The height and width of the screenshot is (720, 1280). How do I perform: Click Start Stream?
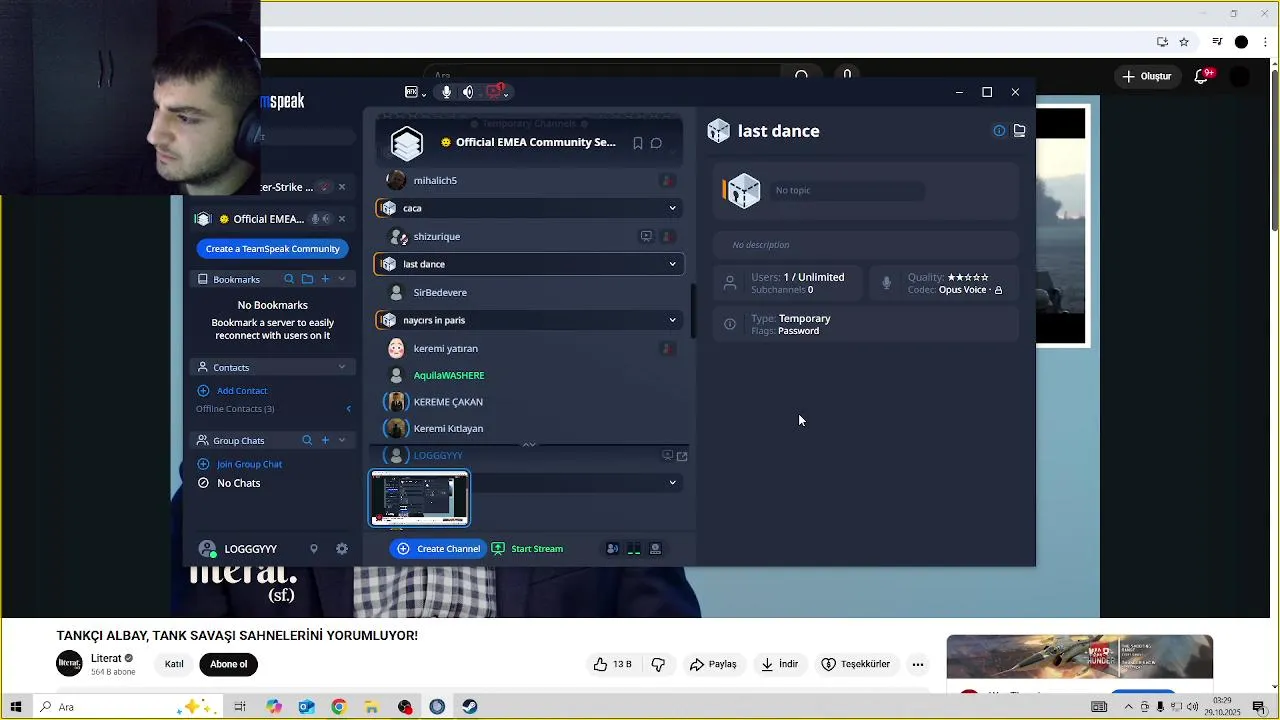tap(527, 548)
